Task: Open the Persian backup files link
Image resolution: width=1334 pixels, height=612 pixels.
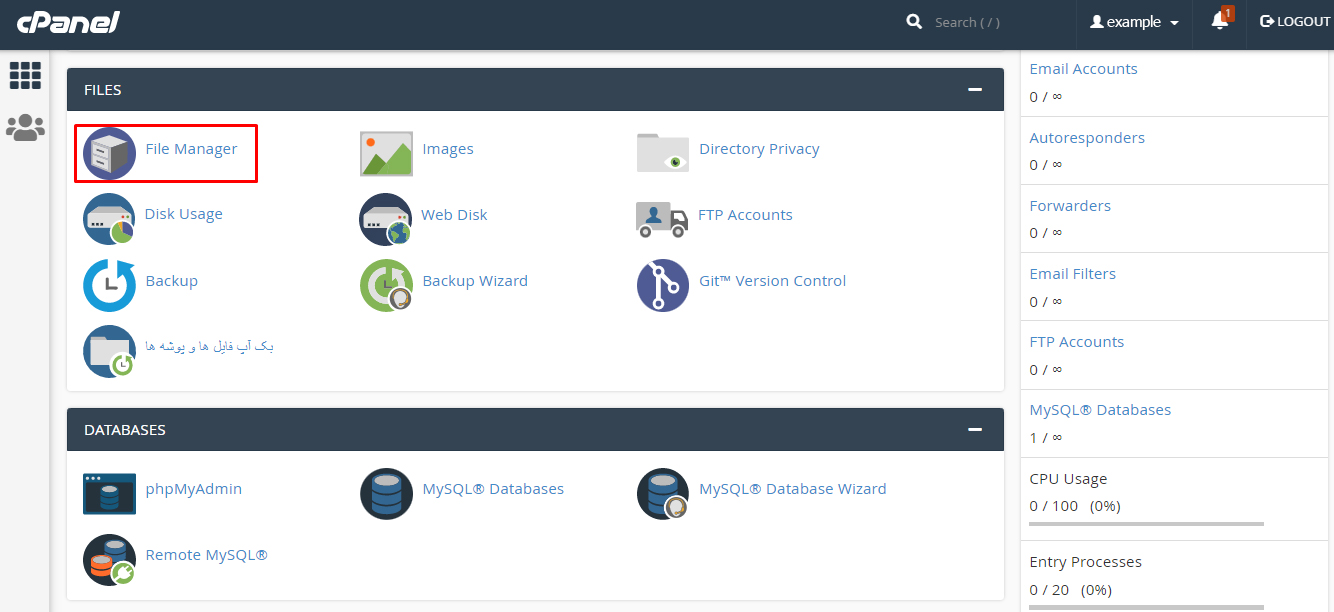Action: click(x=210, y=346)
